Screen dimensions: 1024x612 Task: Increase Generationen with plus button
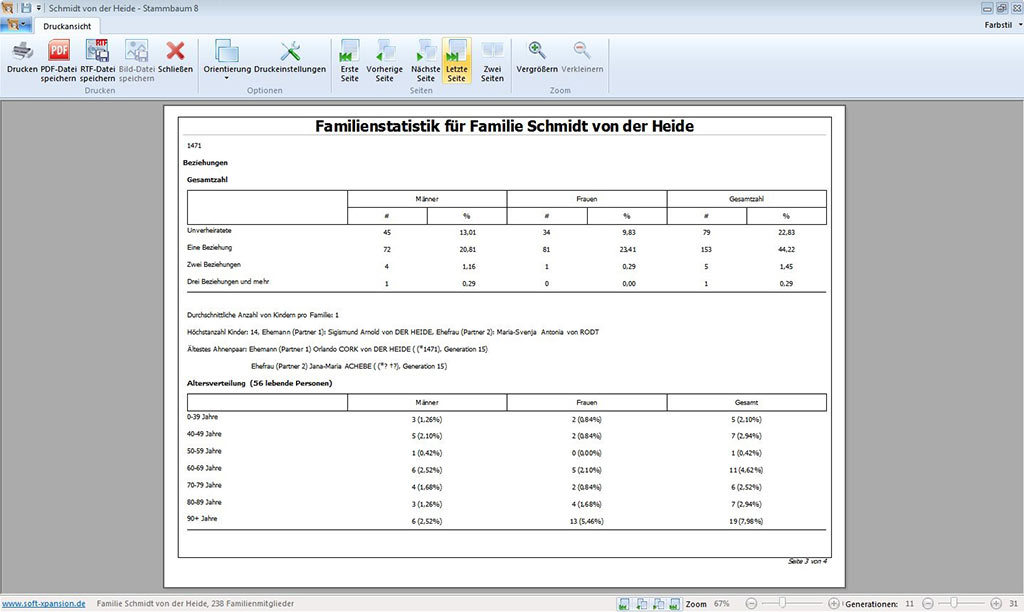pos(996,604)
